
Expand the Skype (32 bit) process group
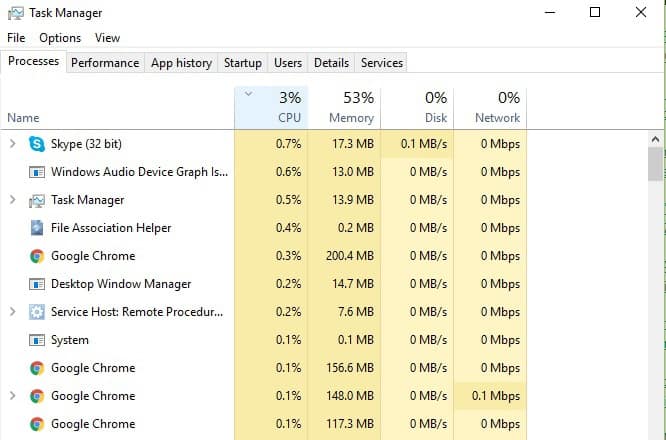[x=12, y=144]
